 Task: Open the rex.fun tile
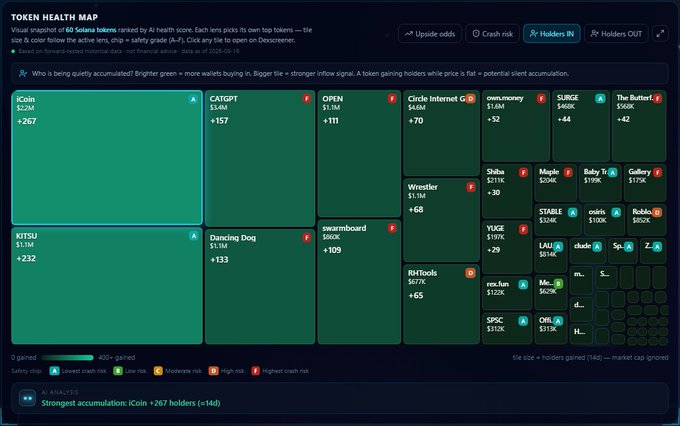507,293
